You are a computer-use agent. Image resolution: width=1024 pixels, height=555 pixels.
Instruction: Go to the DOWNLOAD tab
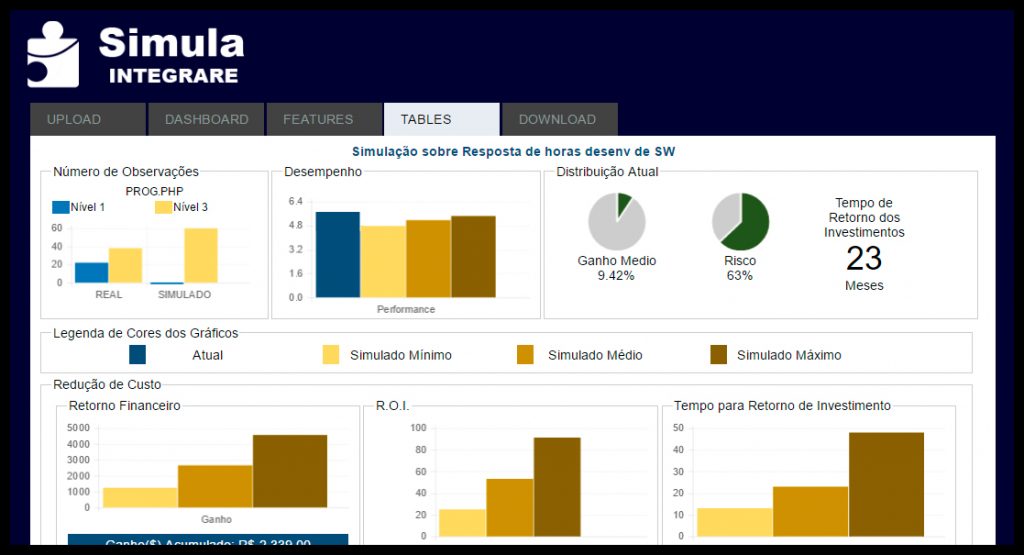click(x=560, y=119)
